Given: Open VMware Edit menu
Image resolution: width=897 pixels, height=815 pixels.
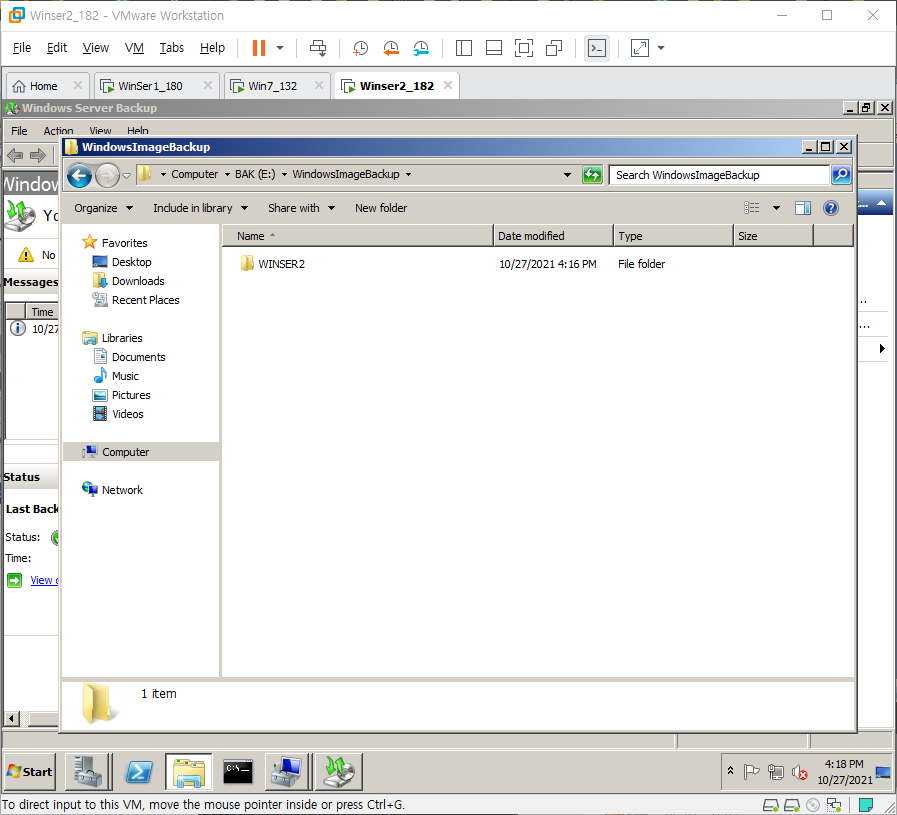Looking at the screenshot, I should (57, 47).
